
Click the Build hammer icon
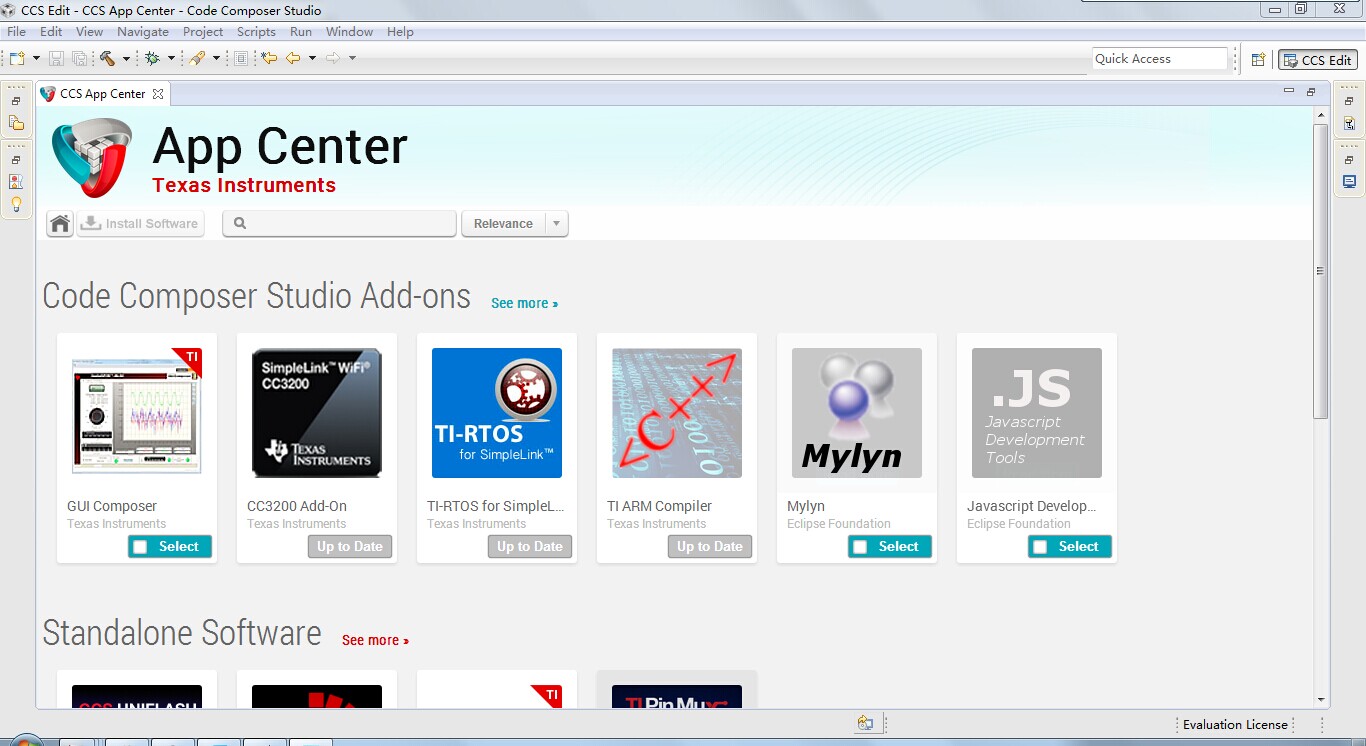tap(107, 58)
